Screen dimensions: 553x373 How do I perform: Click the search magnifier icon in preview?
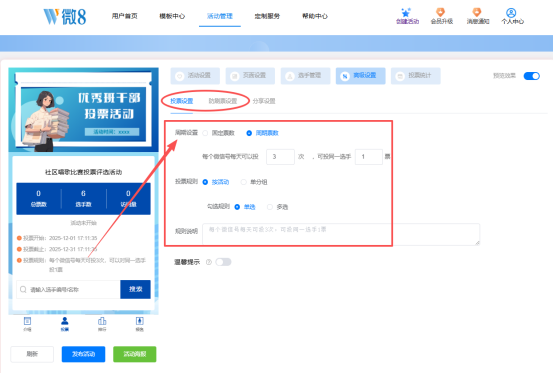(x=23, y=289)
